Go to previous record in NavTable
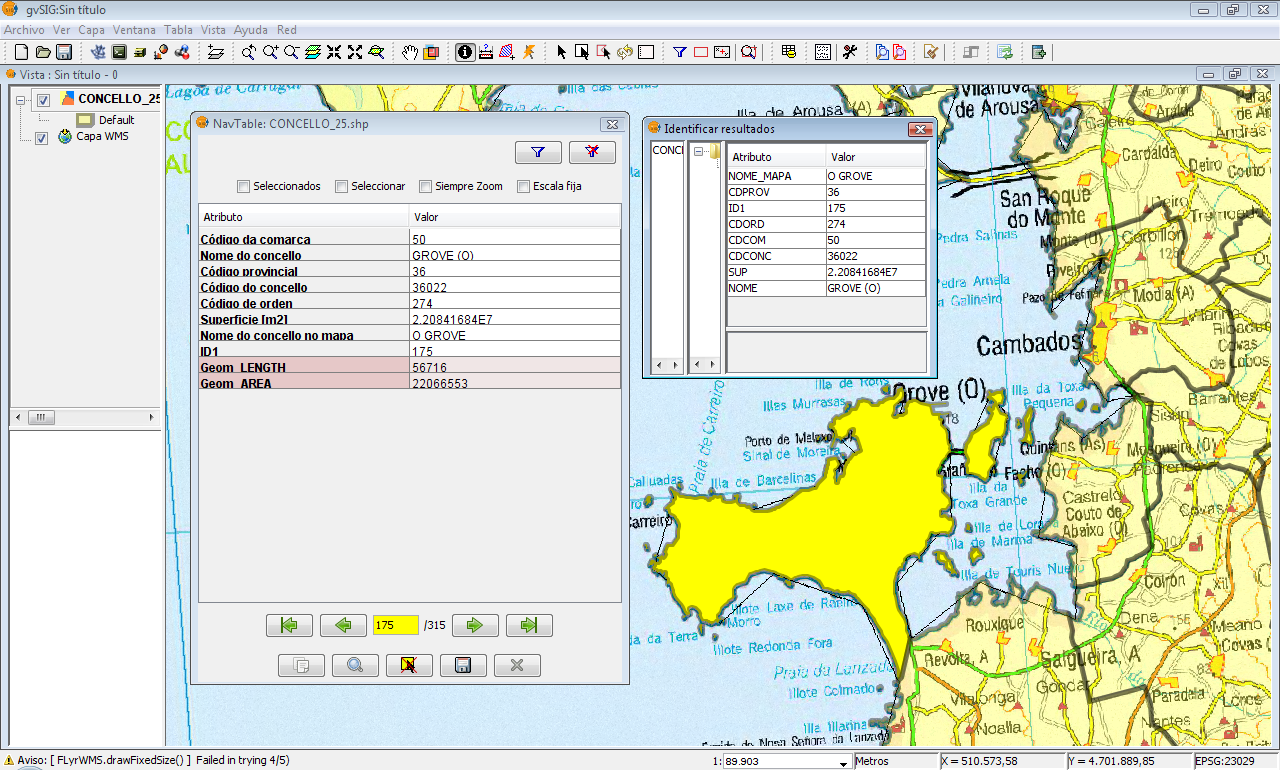The image size is (1280, 770). (x=343, y=625)
